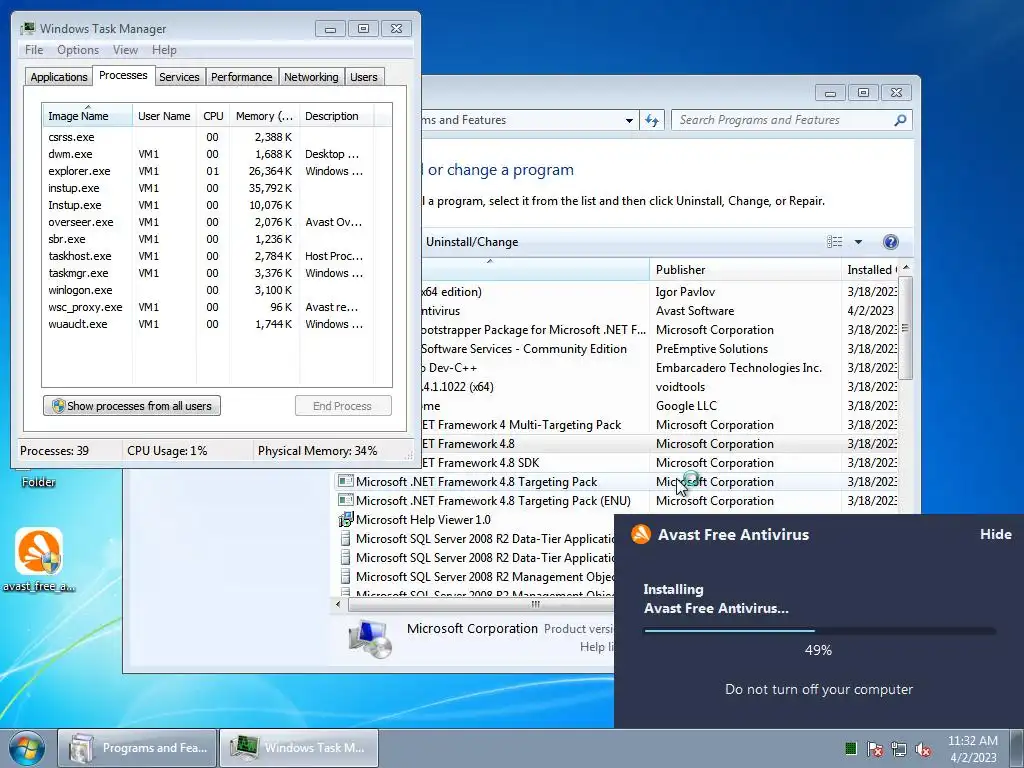Sort processes by Memory column header

[x=264, y=116]
